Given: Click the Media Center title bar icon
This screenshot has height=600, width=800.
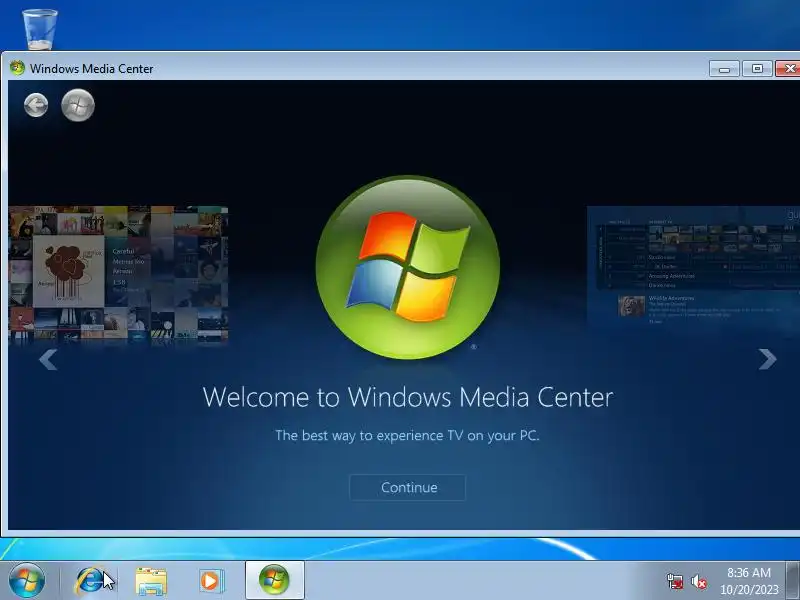Looking at the screenshot, I should (x=17, y=68).
